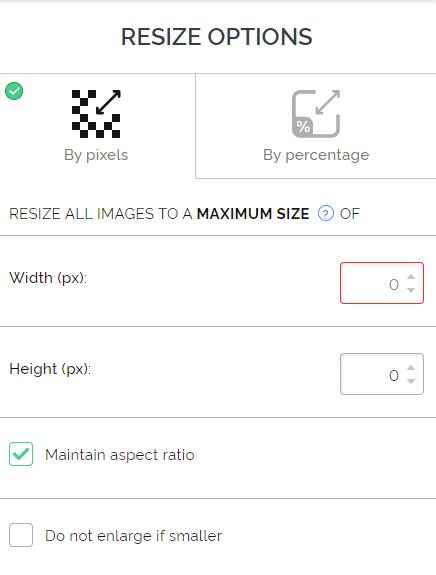Click the Height (px) label
Viewport: 436px width, 575px height.
click(x=50, y=369)
